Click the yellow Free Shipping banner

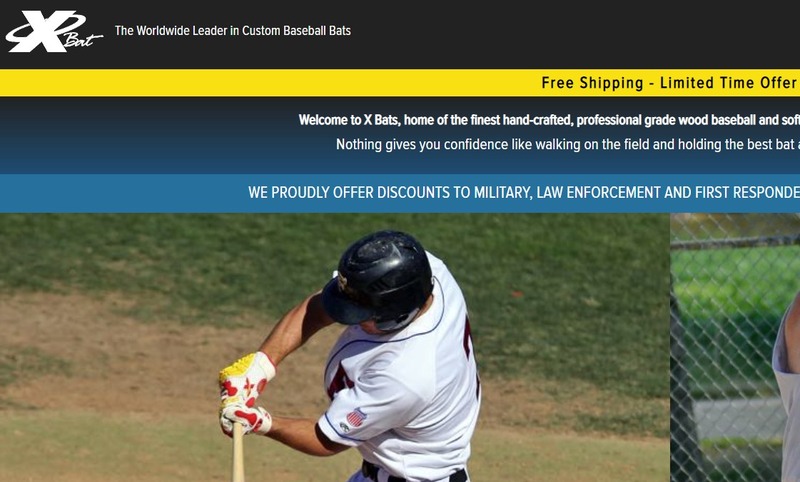(400, 83)
